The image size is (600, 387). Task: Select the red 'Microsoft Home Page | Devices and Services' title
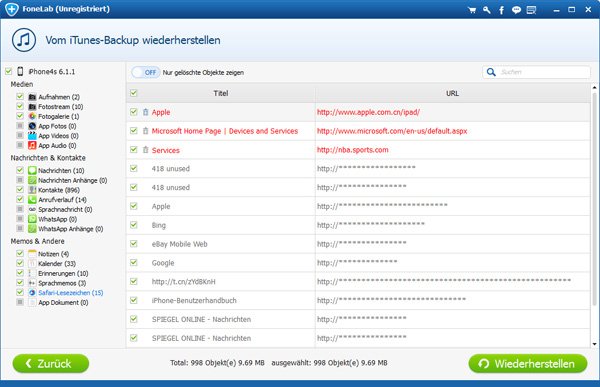[x=225, y=131]
